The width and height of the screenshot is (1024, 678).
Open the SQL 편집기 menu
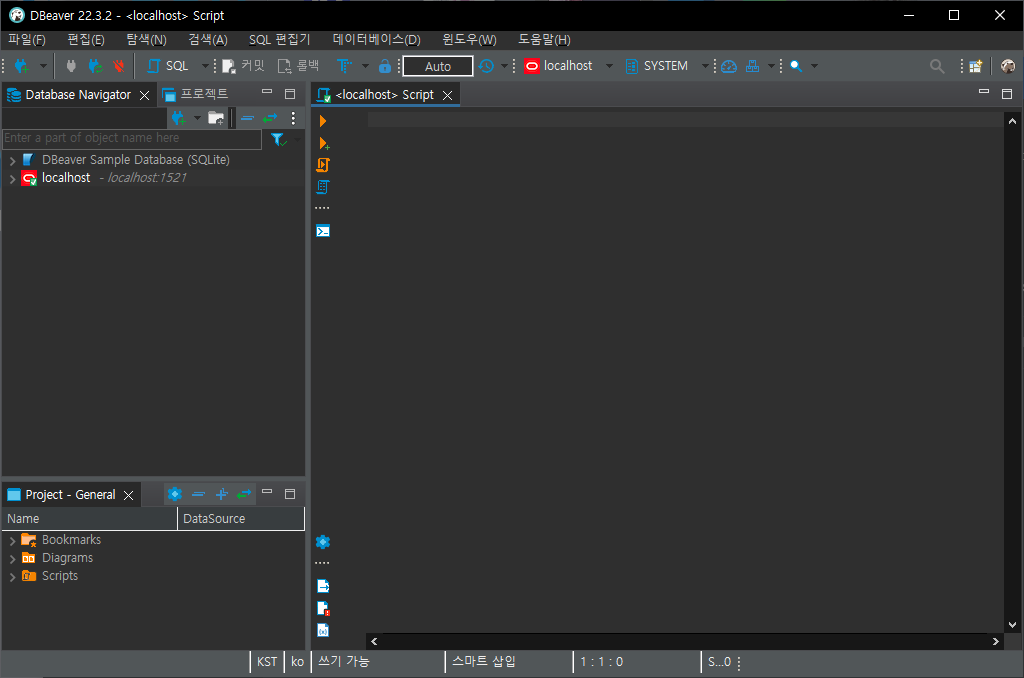[280, 40]
